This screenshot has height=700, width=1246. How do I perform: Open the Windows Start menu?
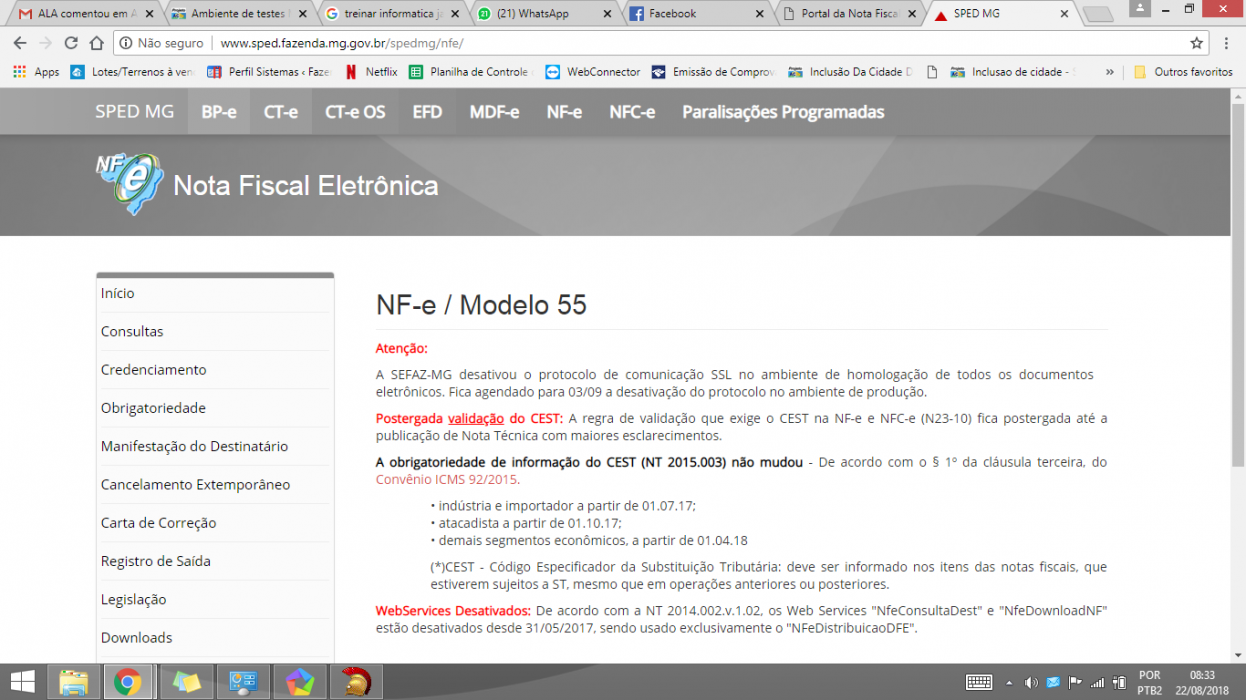[x=22, y=682]
